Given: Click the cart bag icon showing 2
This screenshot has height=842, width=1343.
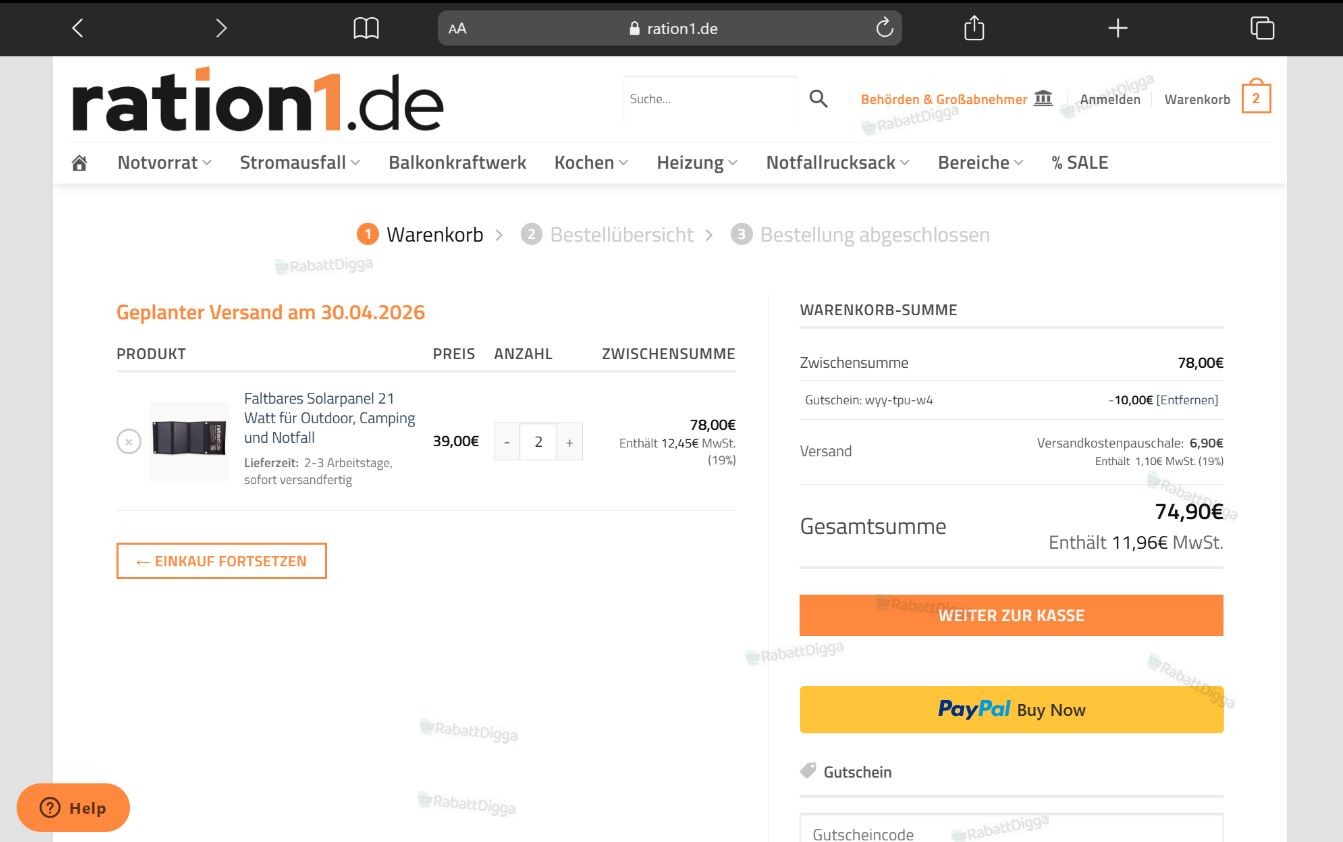Looking at the screenshot, I should coord(1256,97).
